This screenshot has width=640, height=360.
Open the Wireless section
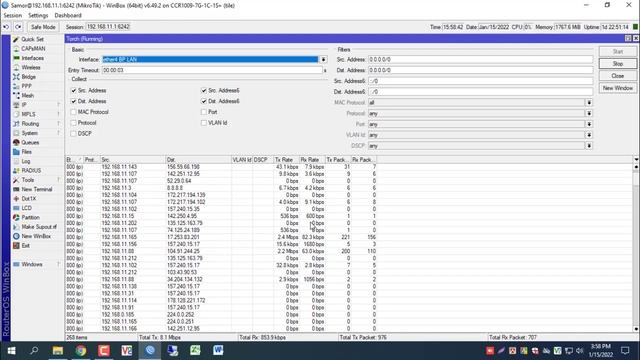(x=31, y=67)
